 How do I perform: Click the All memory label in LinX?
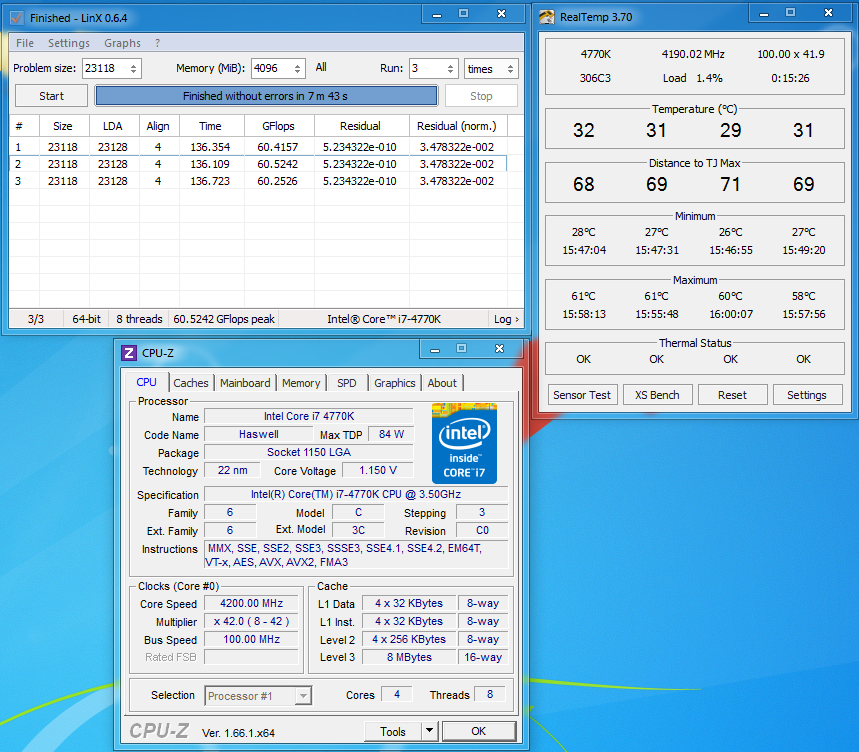tap(321, 67)
